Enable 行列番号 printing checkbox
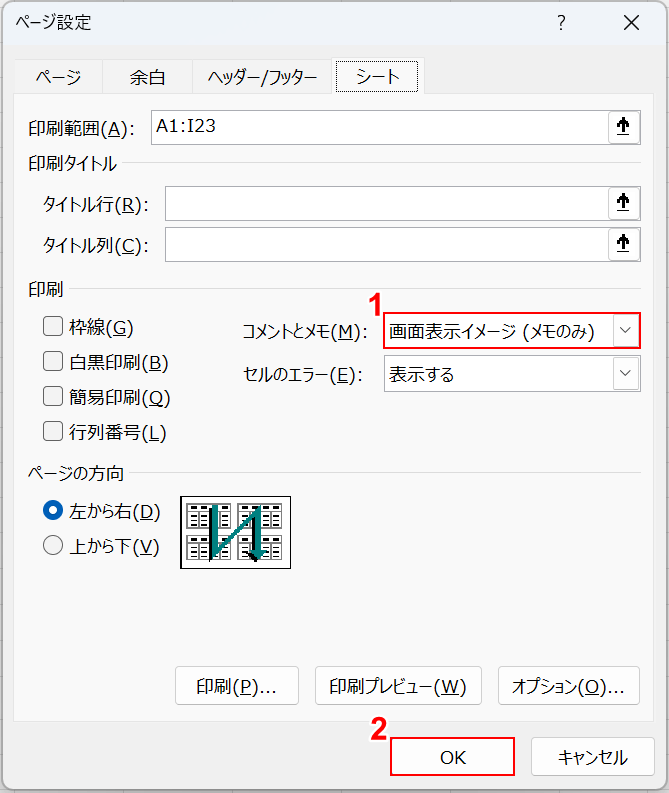This screenshot has width=669, height=793. [53, 432]
